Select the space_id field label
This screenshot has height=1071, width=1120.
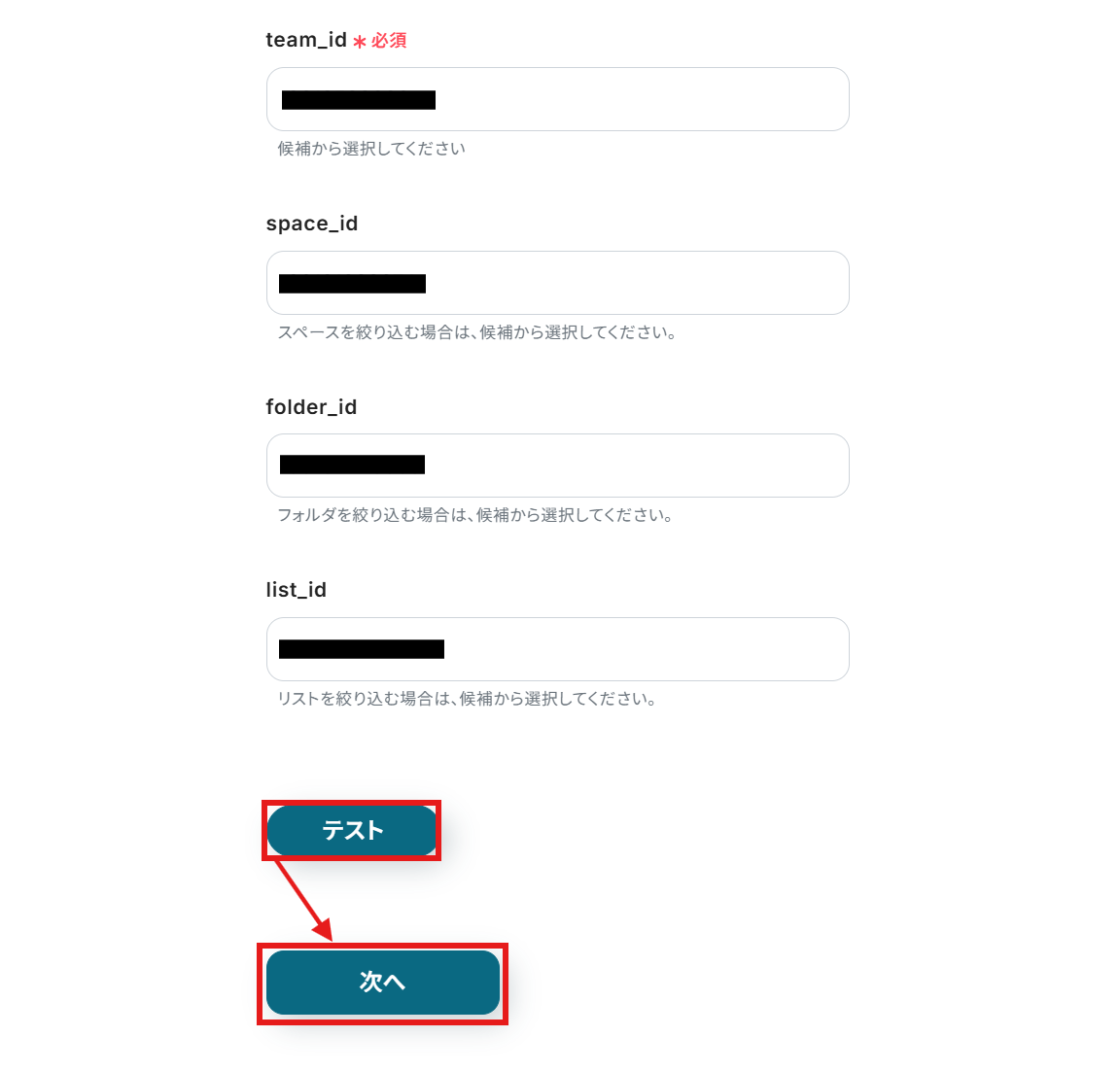pos(311,224)
